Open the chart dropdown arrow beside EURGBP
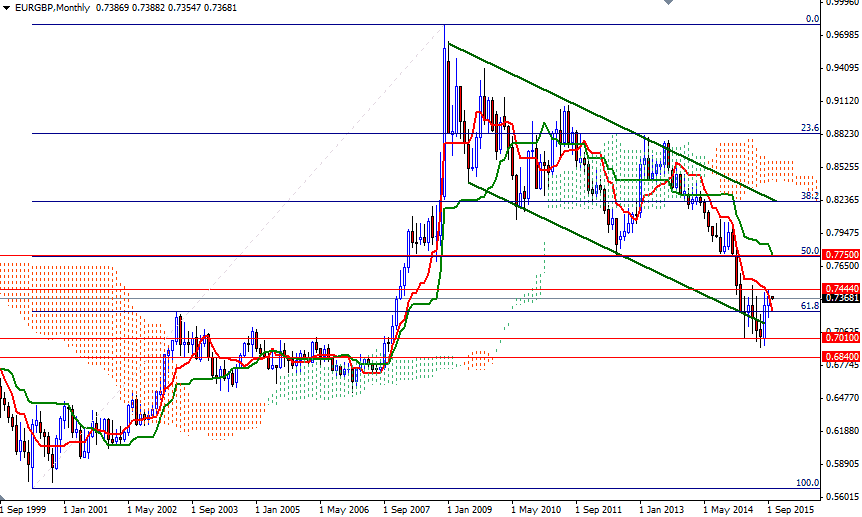The image size is (862, 517). [x=6, y=8]
